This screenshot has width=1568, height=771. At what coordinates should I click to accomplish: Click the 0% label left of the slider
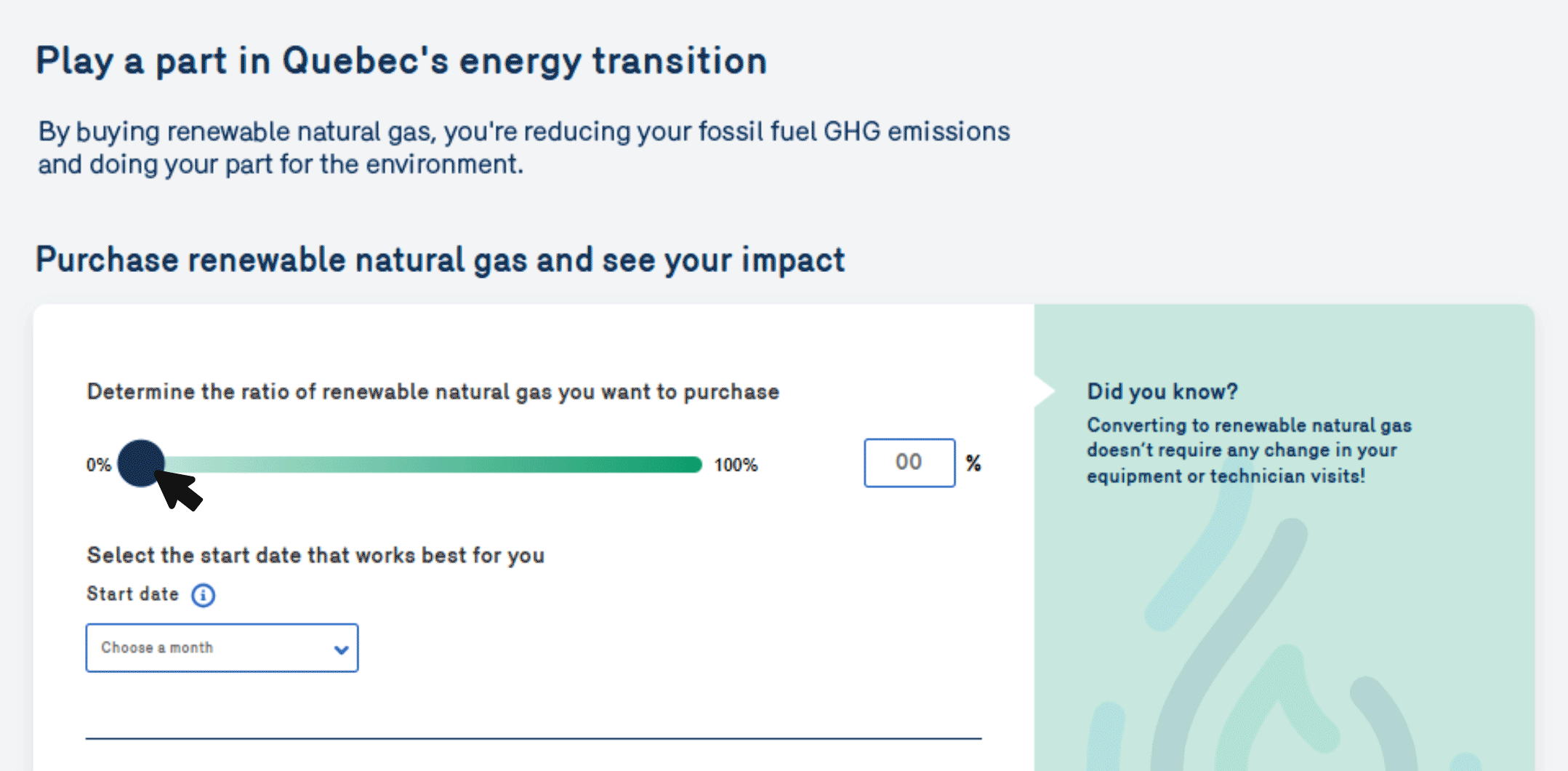[98, 465]
